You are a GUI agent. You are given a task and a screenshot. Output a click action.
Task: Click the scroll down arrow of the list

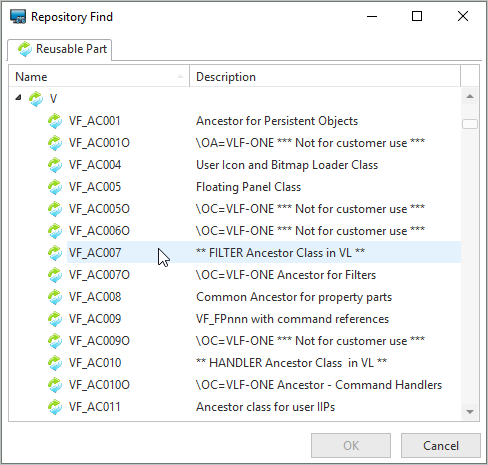[470, 412]
